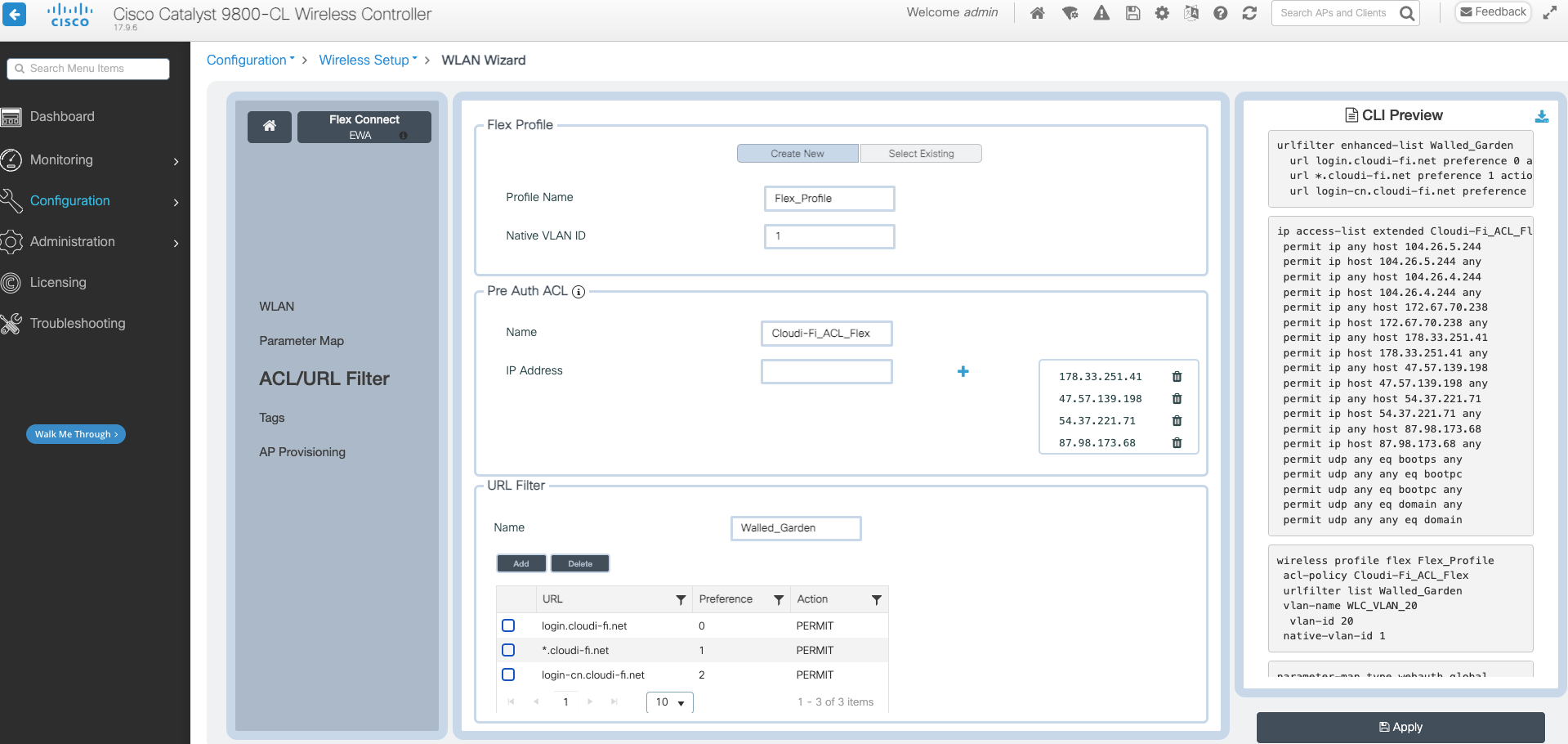Screen dimensions: 1568x744
Task: Filter the URL column
Action: click(681, 600)
